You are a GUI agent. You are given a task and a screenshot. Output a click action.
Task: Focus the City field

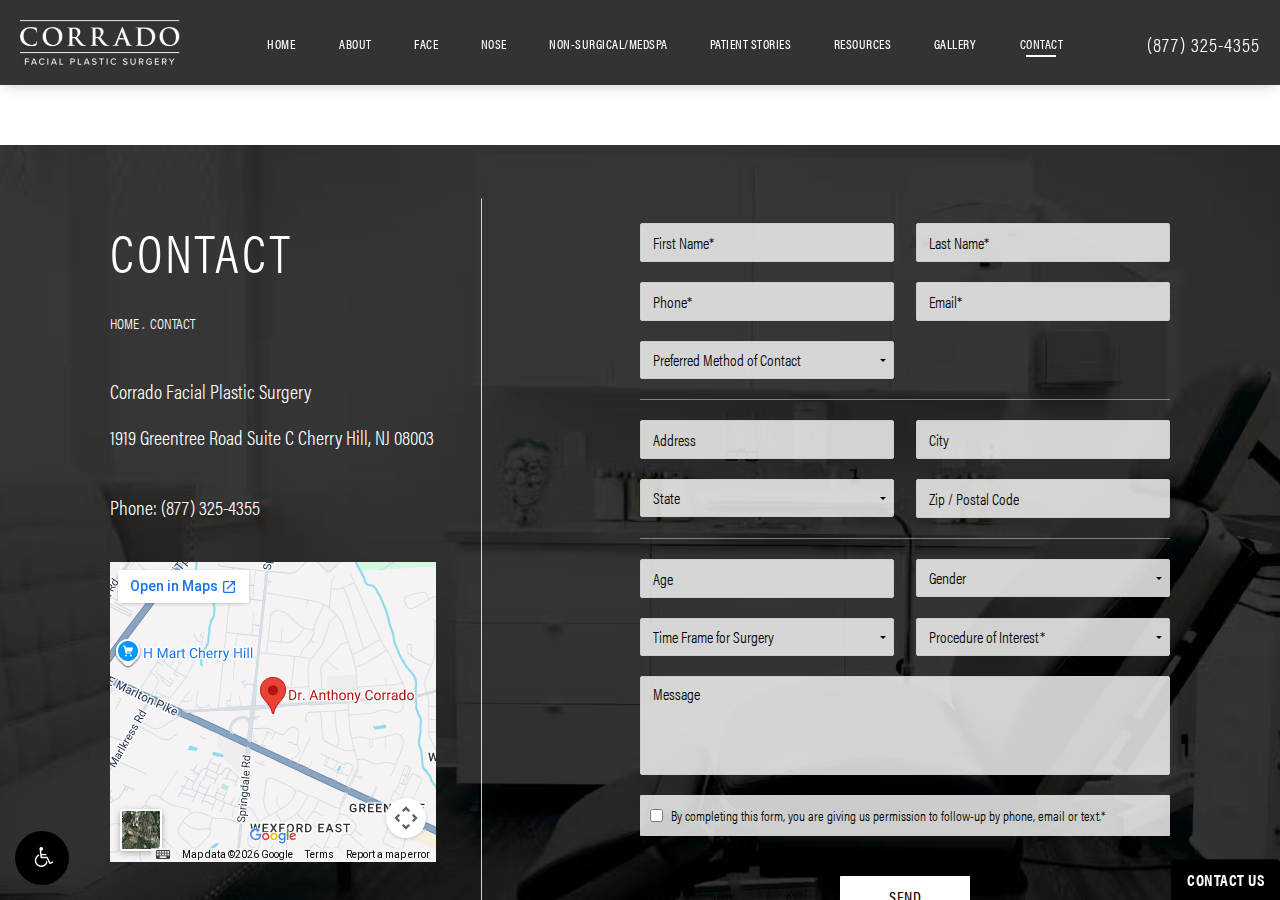tap(1043, 440)
